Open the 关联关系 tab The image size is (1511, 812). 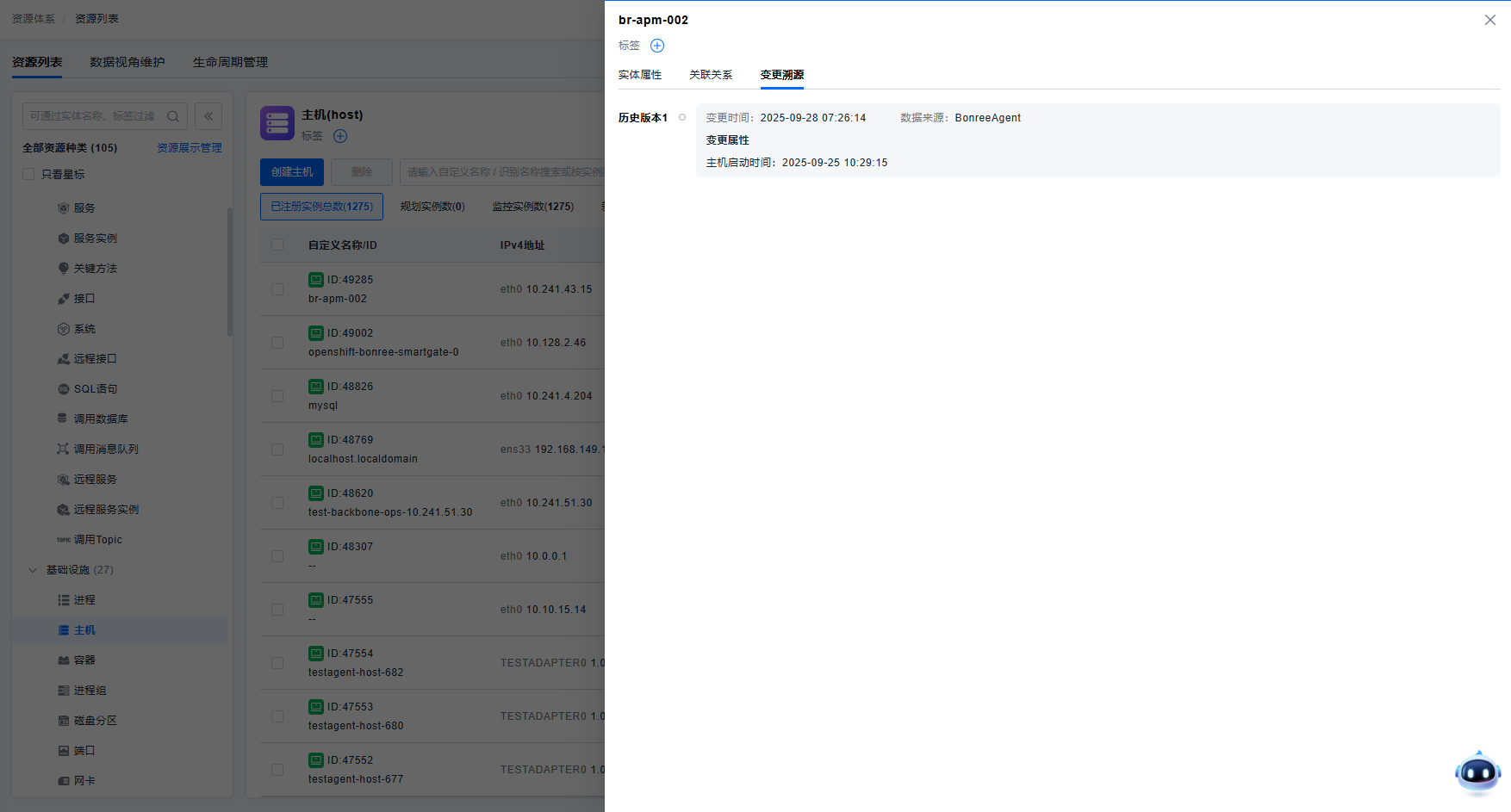click(x=710, y=75)
